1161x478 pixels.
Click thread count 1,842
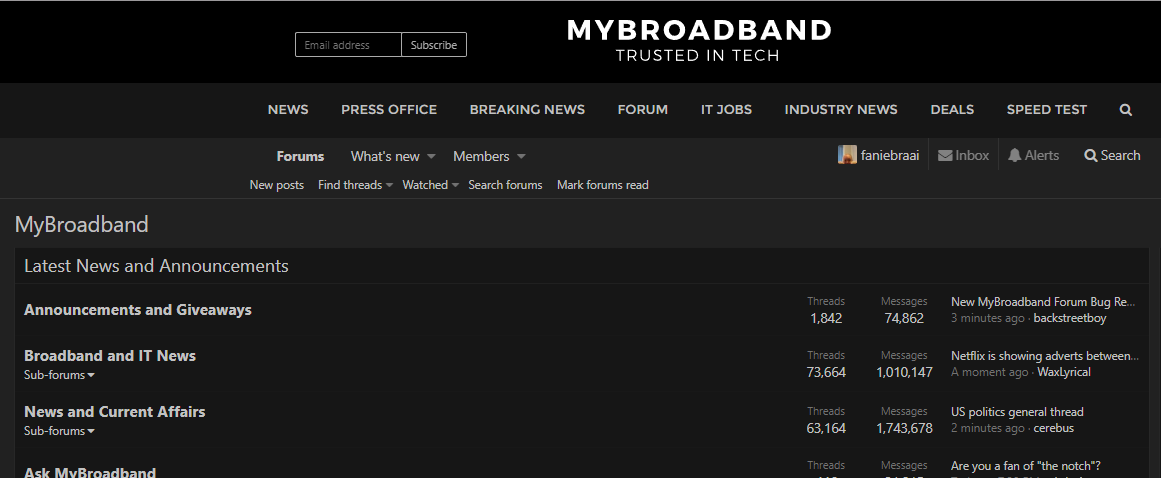coord(826,318)
